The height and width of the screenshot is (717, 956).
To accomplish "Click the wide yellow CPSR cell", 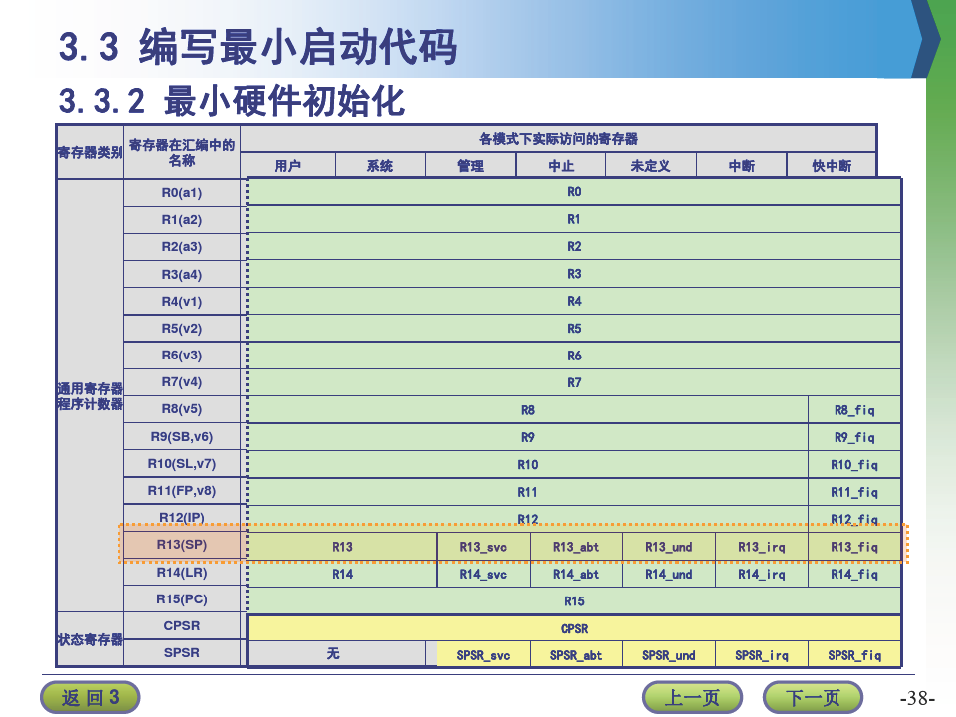I will click(574, 629).
